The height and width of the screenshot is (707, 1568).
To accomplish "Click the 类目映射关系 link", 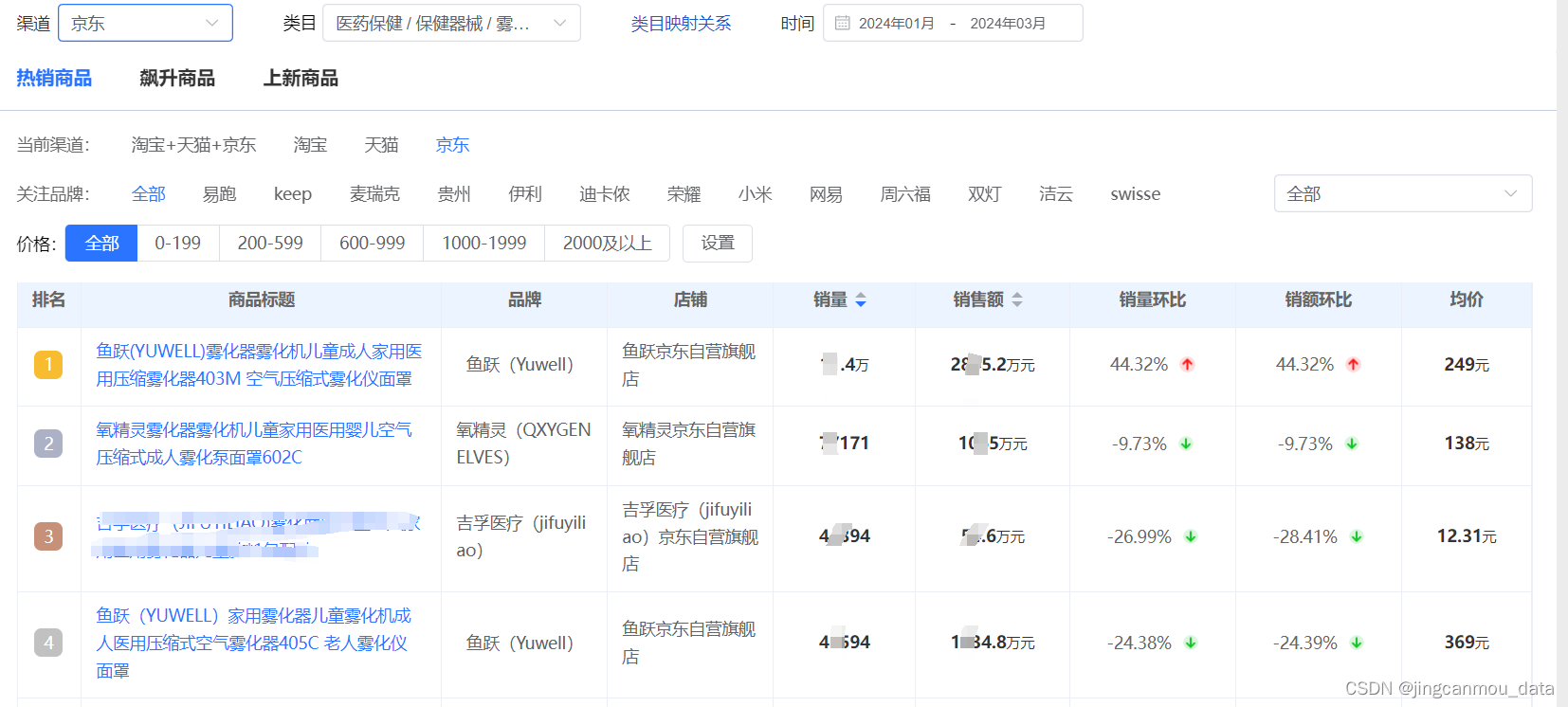I will [681, 23].
